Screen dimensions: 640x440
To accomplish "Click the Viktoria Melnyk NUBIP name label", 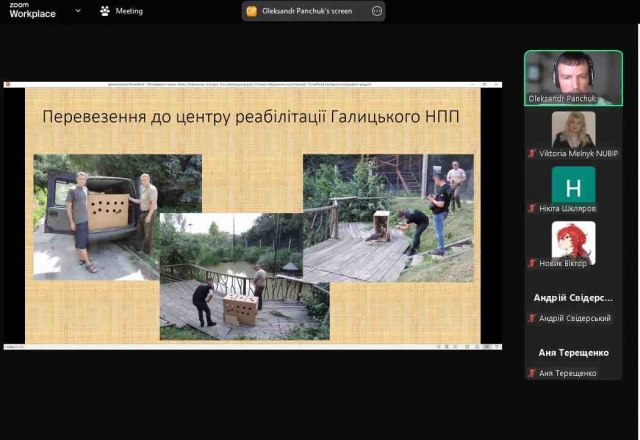I will click(x=578, y=153).
